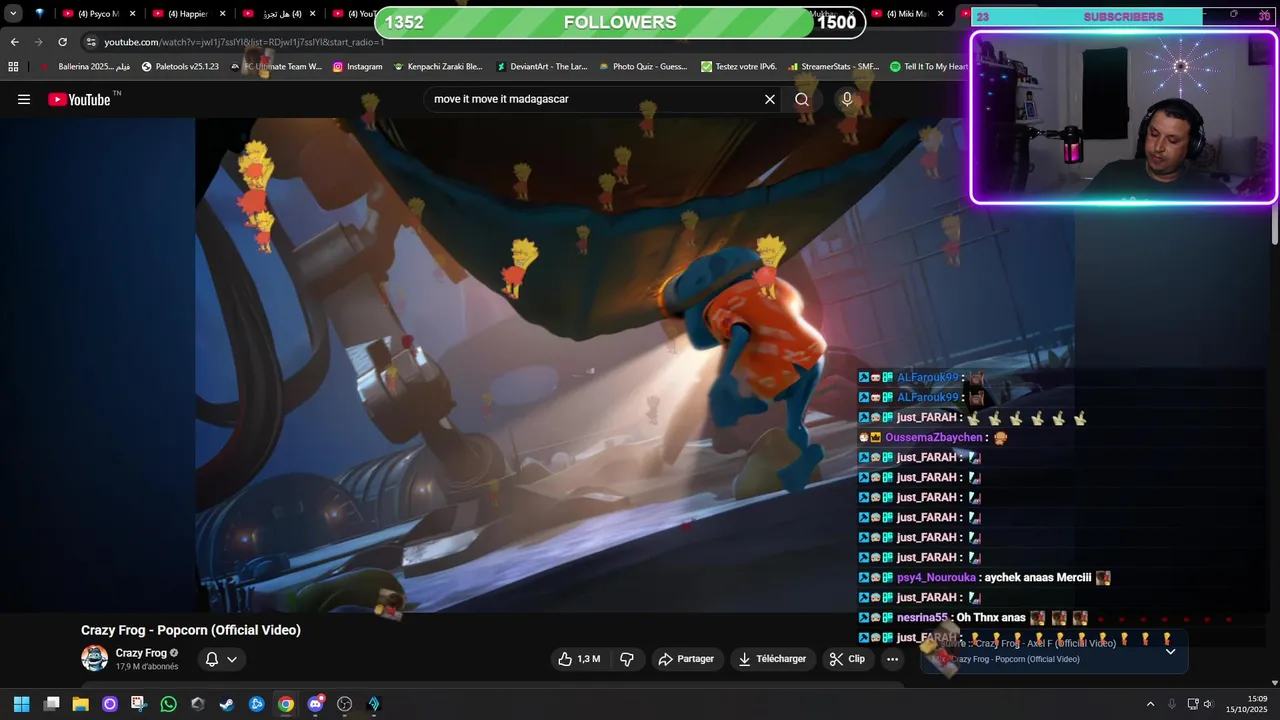Start voice search with the microphone

click(x=847, y=99)
